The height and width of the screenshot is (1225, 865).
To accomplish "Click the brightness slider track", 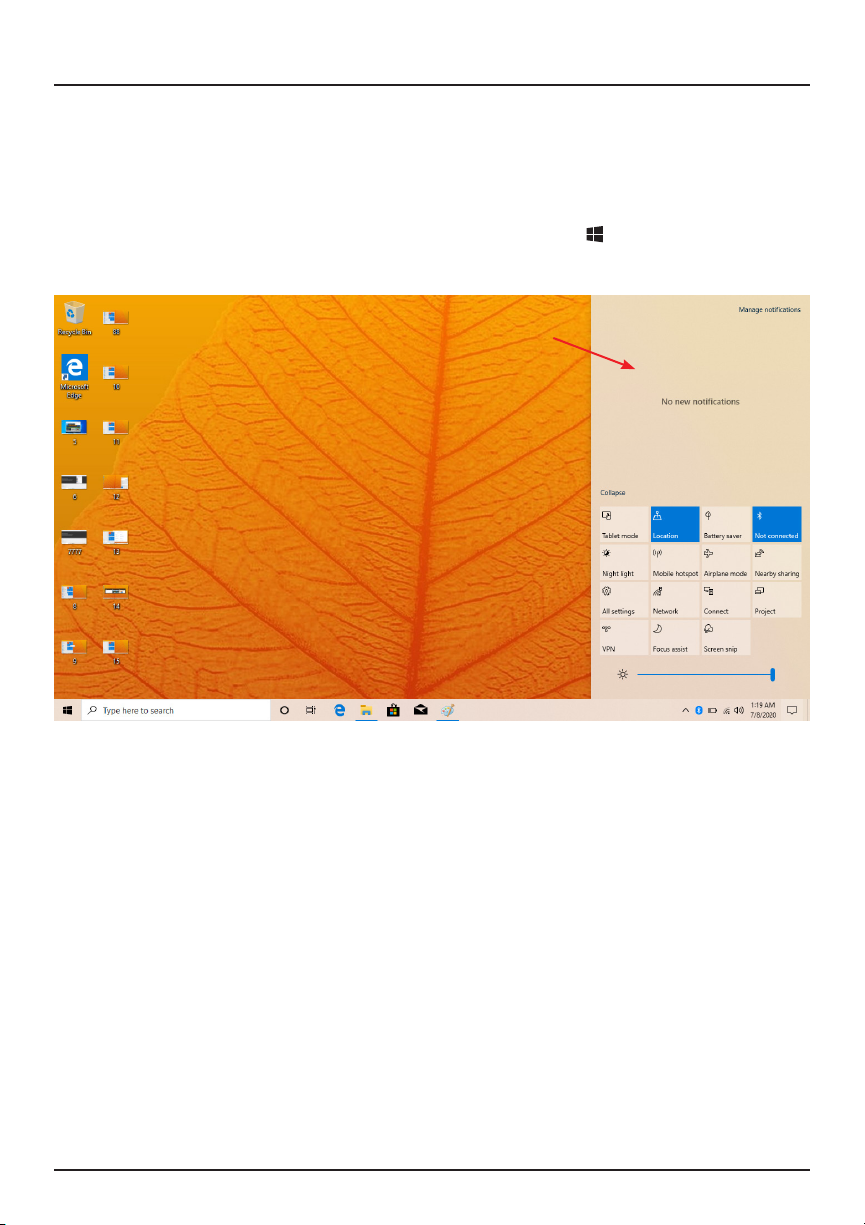I will pos(705,675).
